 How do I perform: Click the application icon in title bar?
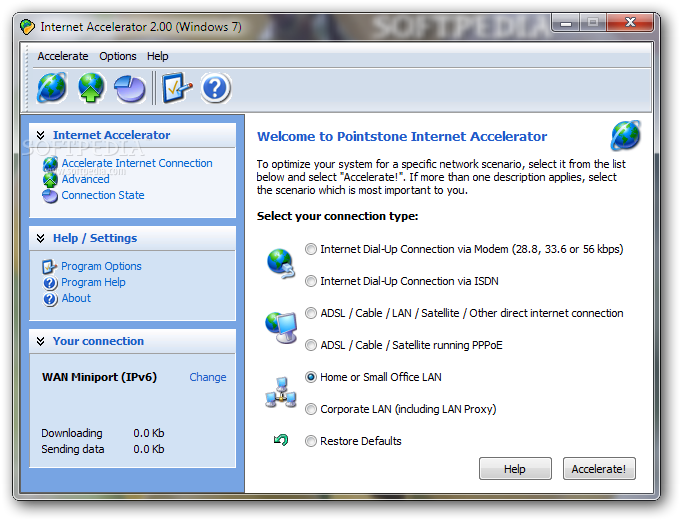27,27
